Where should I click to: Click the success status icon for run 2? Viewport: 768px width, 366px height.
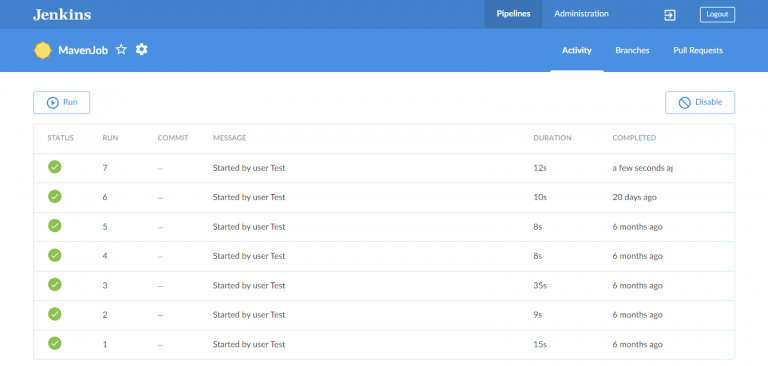55,314
